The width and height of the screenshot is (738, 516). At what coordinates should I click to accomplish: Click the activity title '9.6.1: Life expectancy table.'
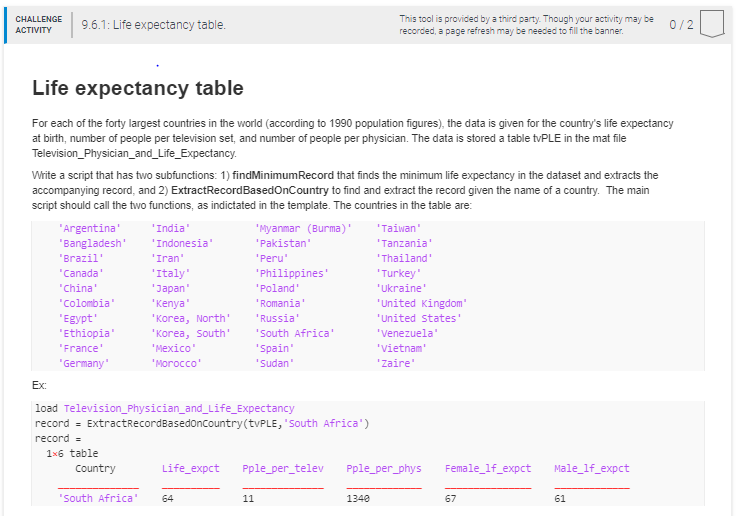point(153,24)
